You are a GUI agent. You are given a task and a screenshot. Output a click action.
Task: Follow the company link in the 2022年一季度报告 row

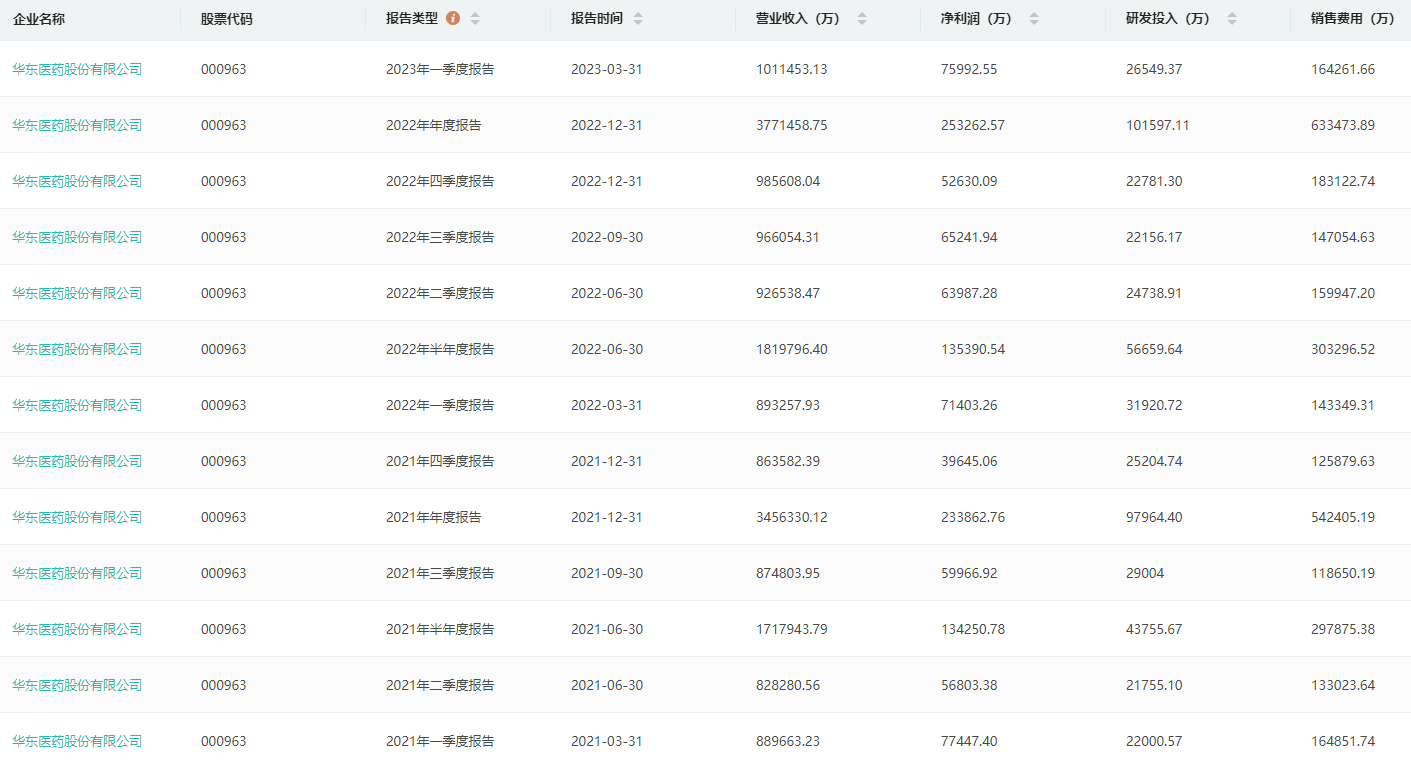pos(77,405)
